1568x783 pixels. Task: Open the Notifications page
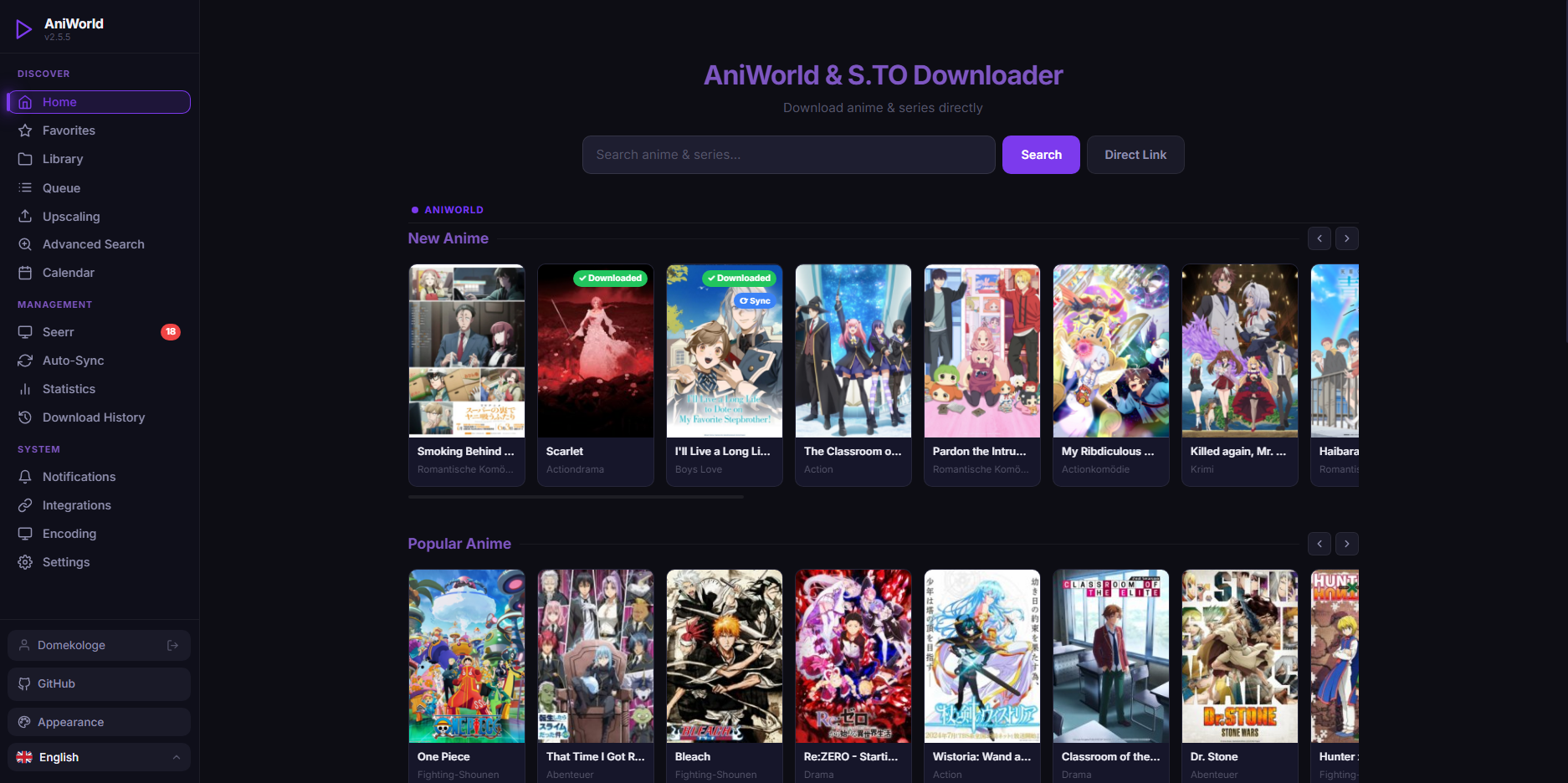point(99,477)
